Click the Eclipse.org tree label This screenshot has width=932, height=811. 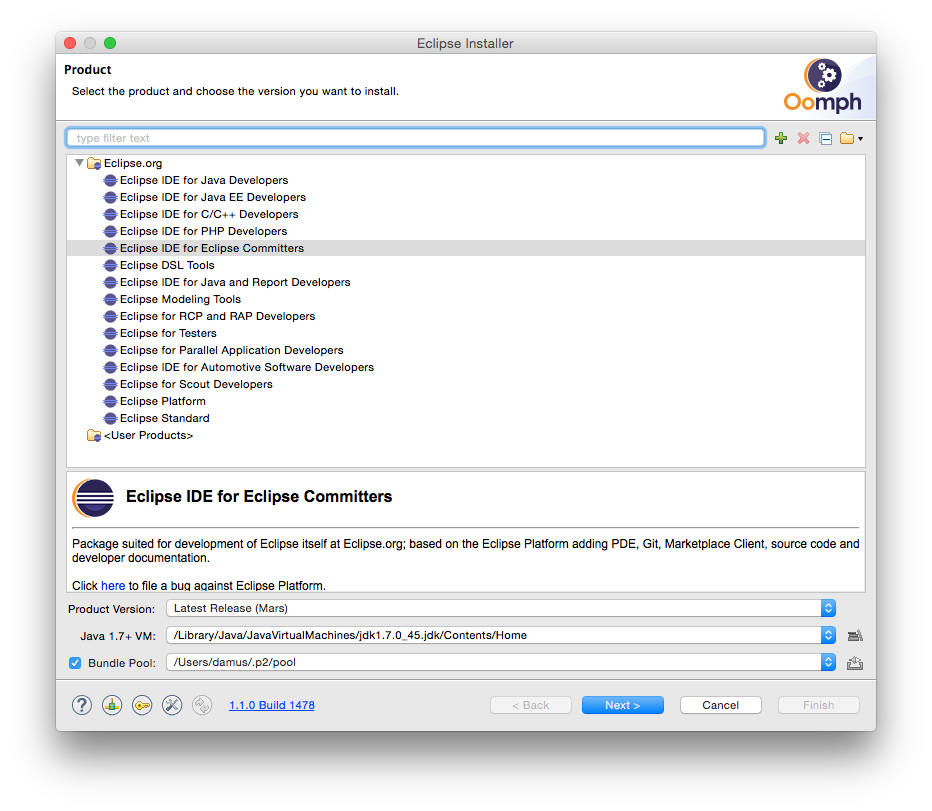[x=133, y=163]
